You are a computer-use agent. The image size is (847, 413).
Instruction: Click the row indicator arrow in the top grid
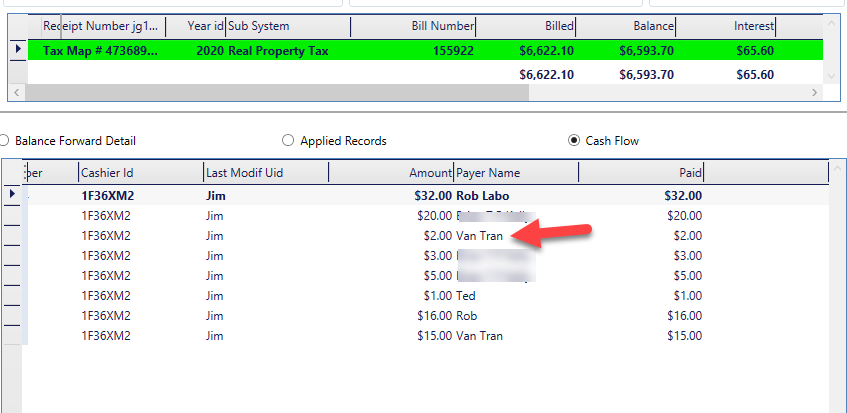(x=17, y=49)
